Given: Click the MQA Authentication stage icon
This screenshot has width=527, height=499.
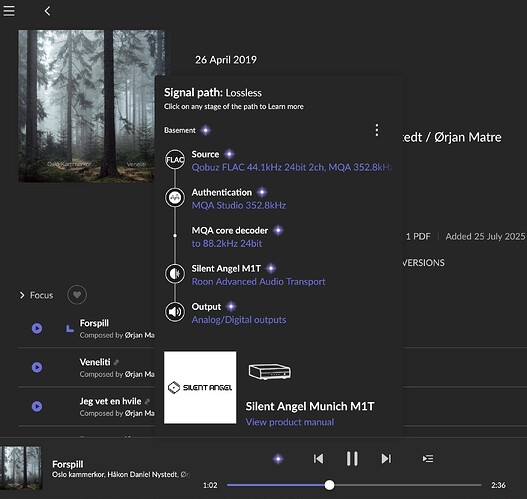Looking at the screenshot, I should 175,198.
